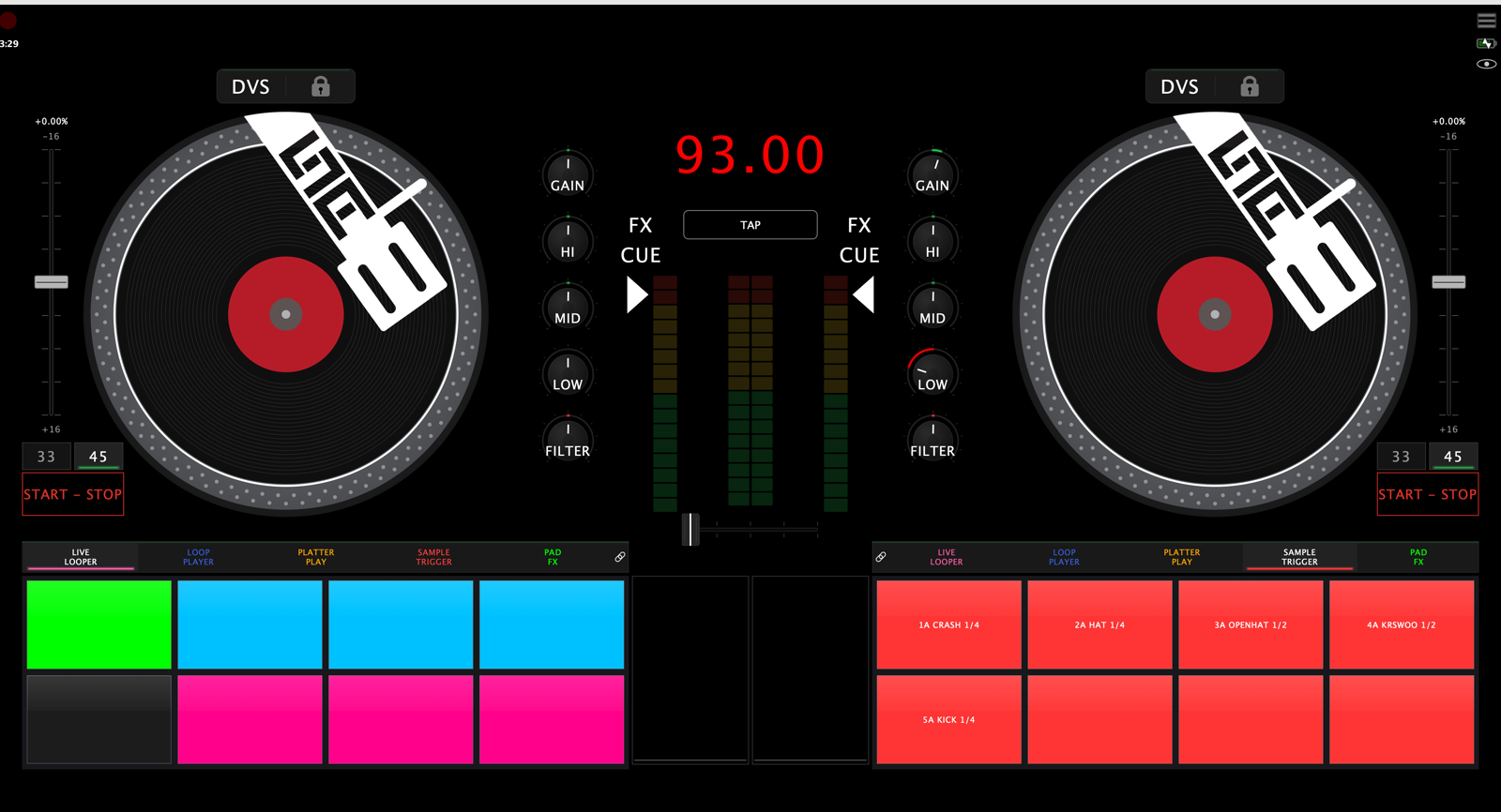Click the right deck lock icon

[1250, 86]
